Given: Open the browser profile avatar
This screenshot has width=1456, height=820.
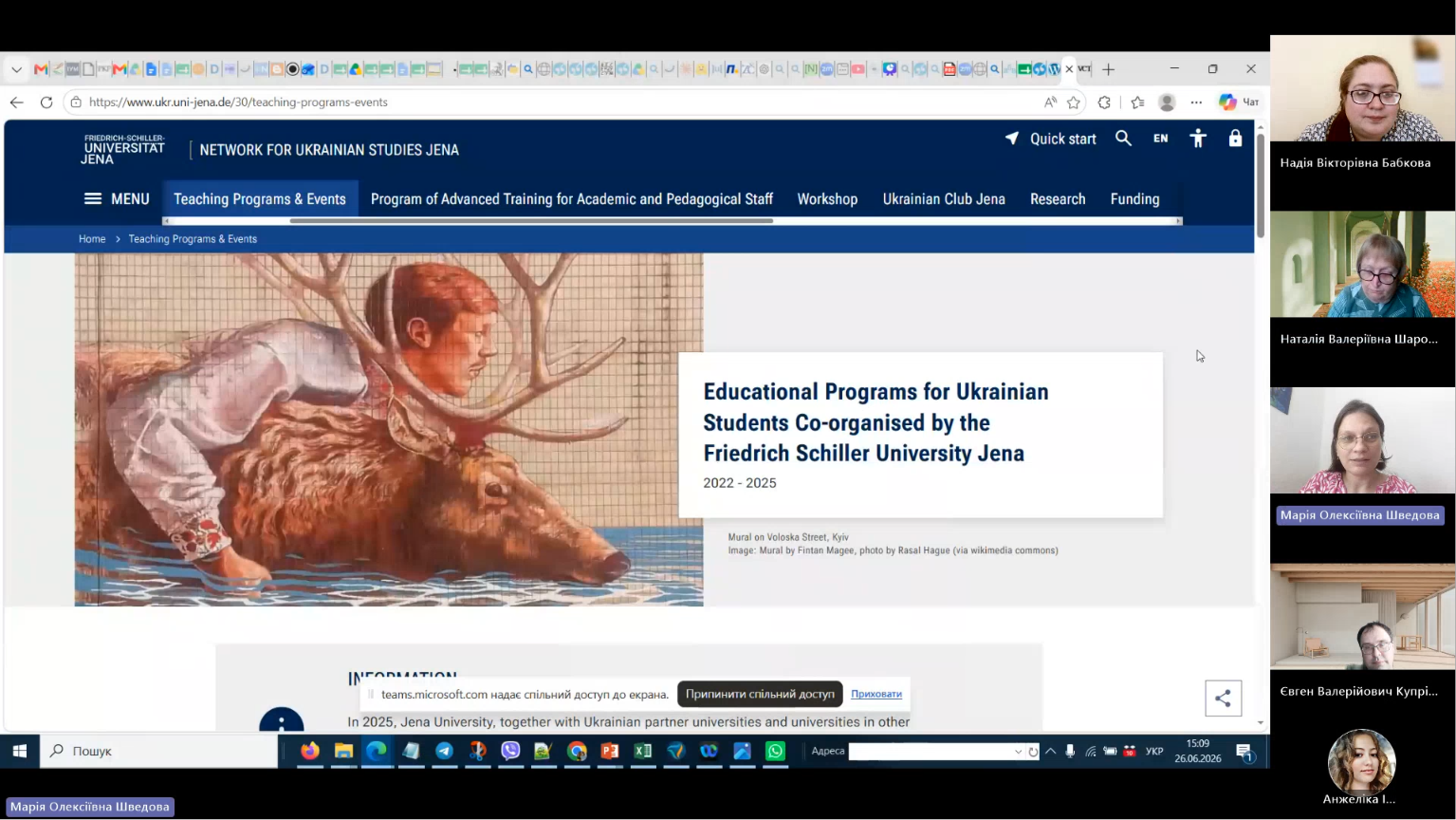Looking at the screenshot, I should pos(1167,102).
